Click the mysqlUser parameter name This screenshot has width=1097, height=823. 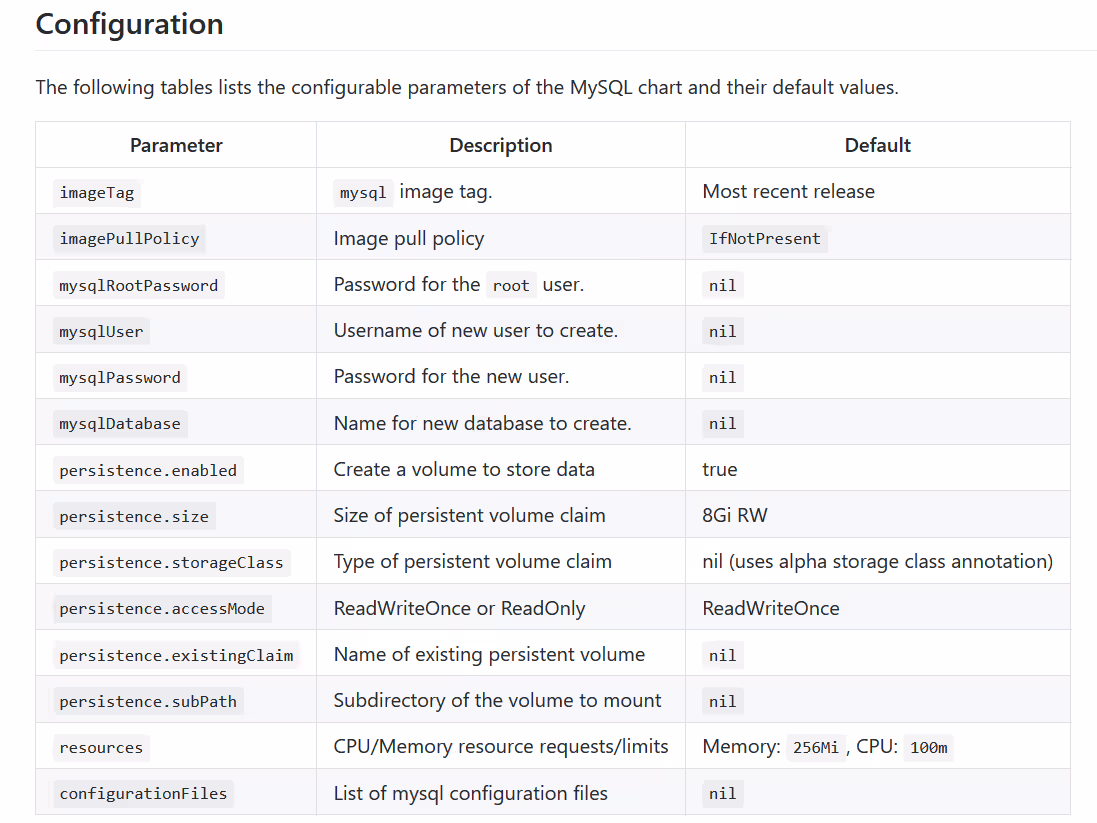point(101,332)
